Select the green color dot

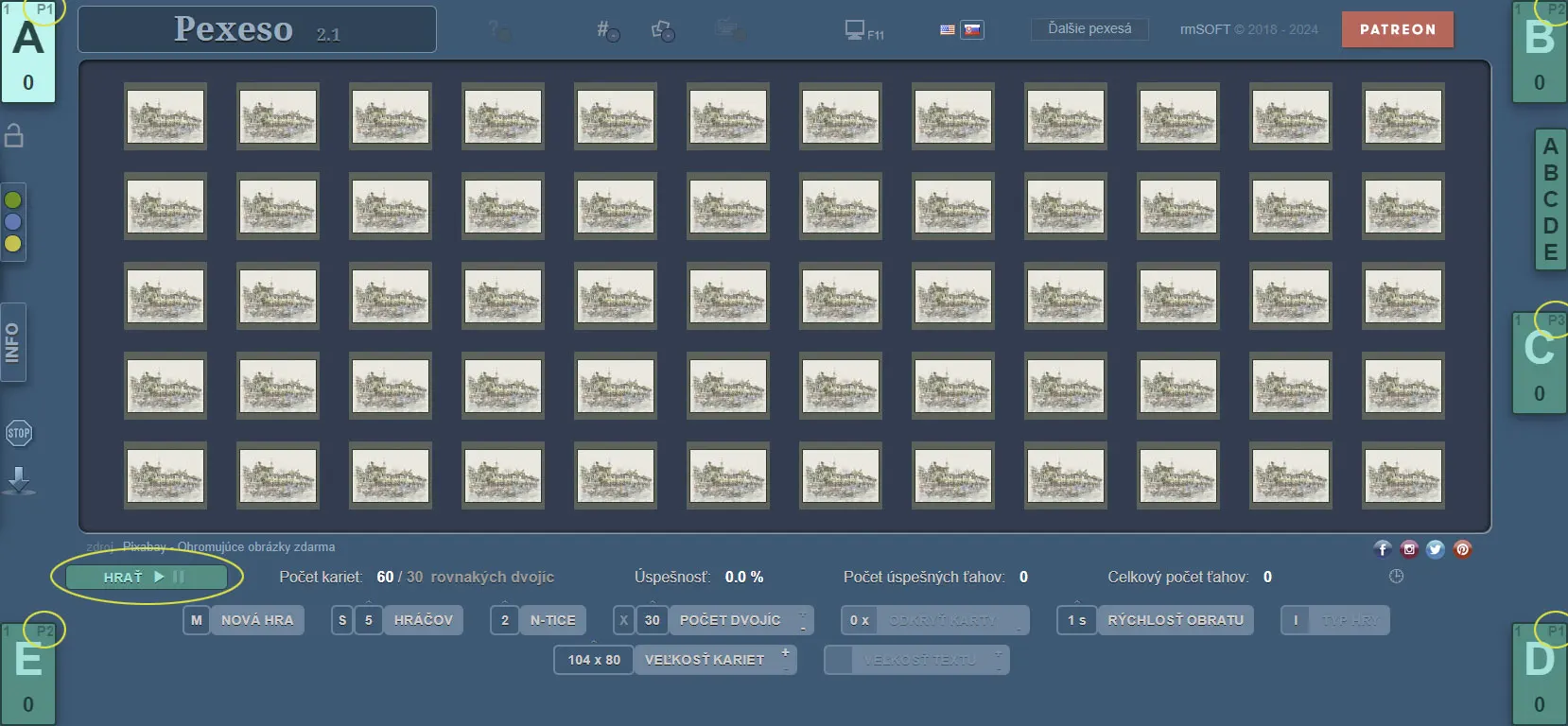coord(13,200)
